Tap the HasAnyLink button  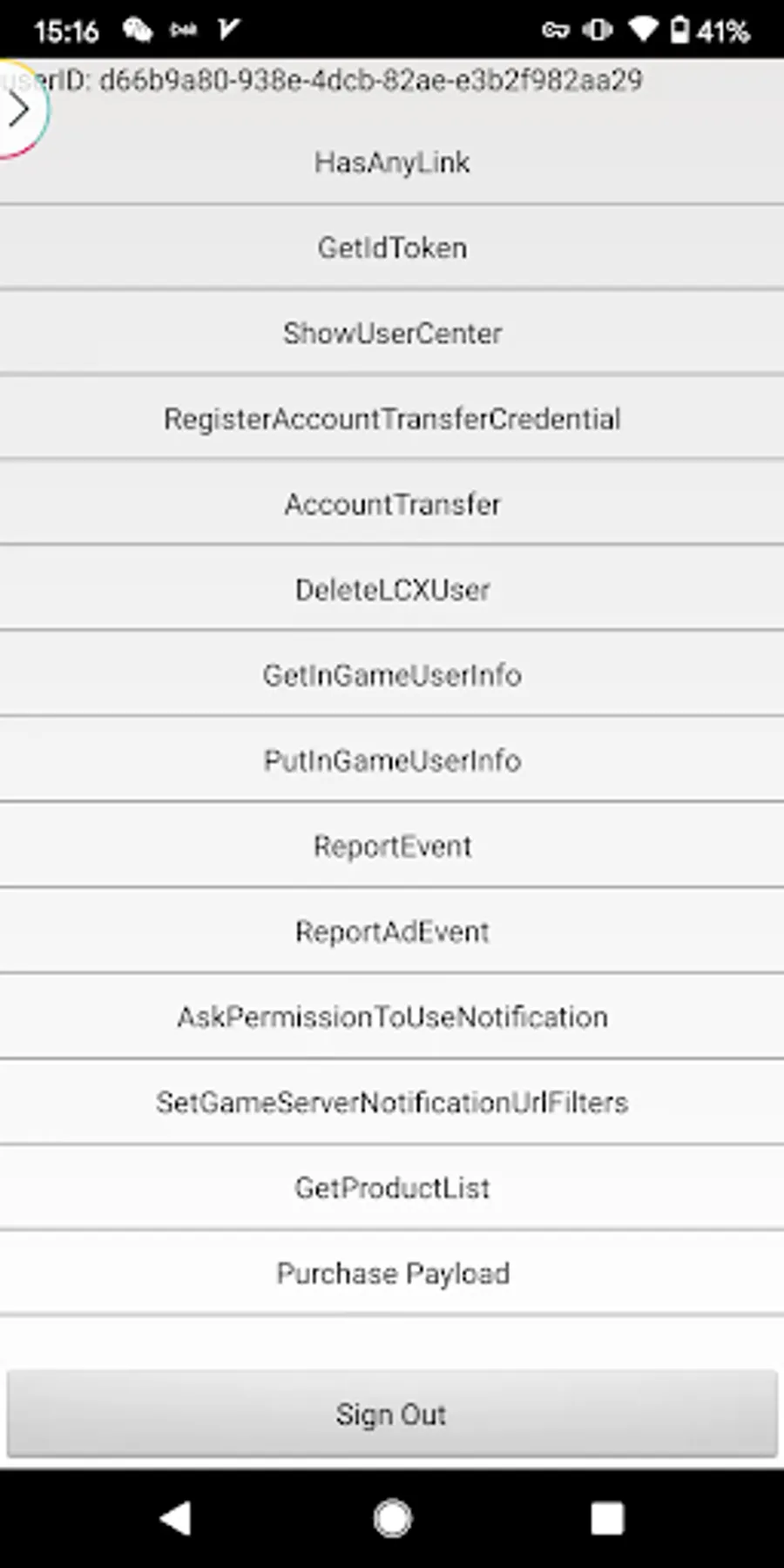click(392, 163)
